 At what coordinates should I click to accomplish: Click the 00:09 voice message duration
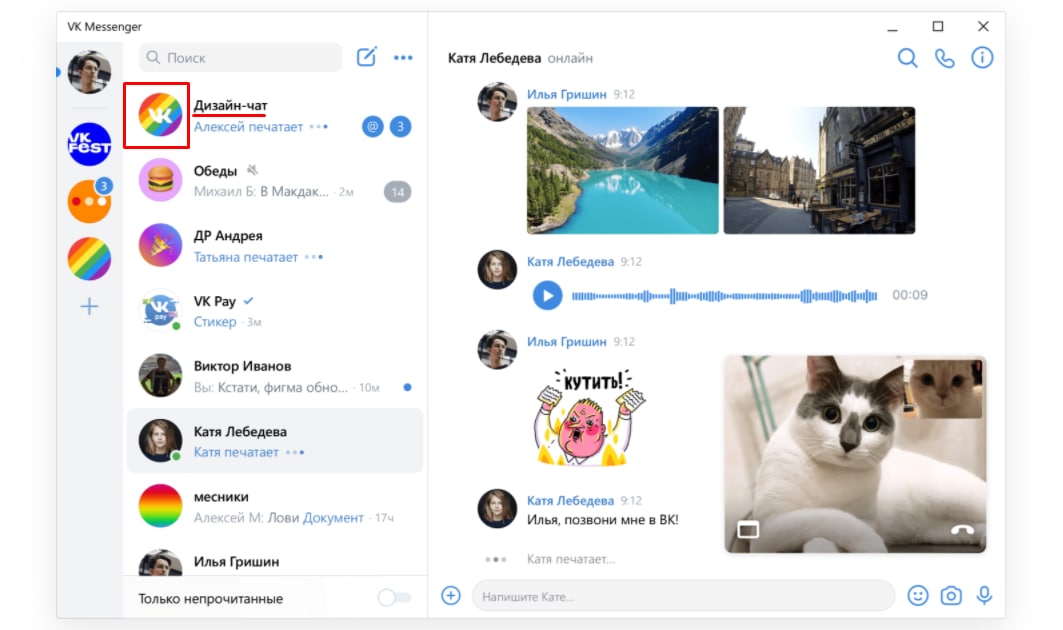coord(910,295)
